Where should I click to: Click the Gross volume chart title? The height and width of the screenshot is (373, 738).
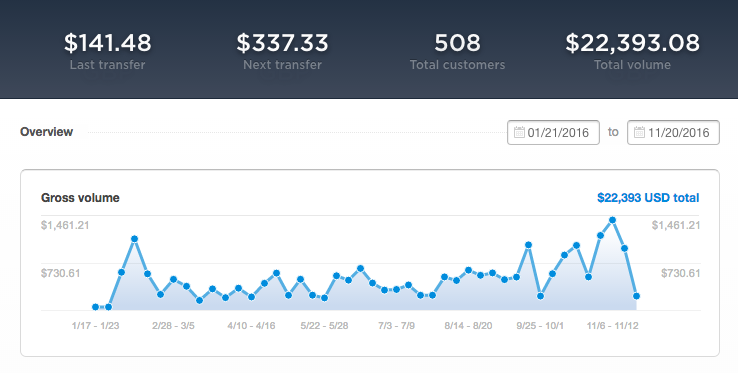click(x=80, y=198)
